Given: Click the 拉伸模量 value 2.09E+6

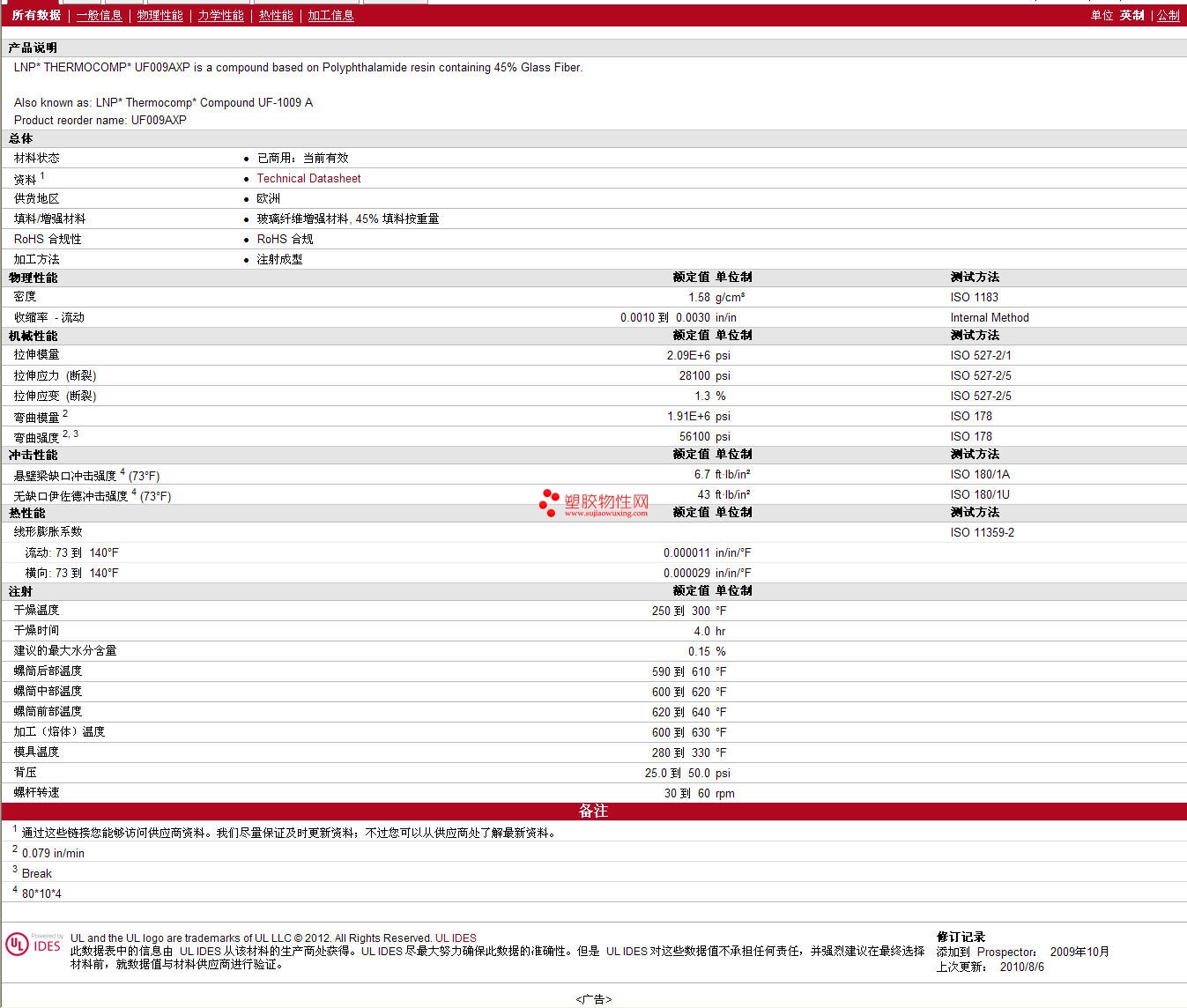Looking at the screenshot, I should [688, 355].
